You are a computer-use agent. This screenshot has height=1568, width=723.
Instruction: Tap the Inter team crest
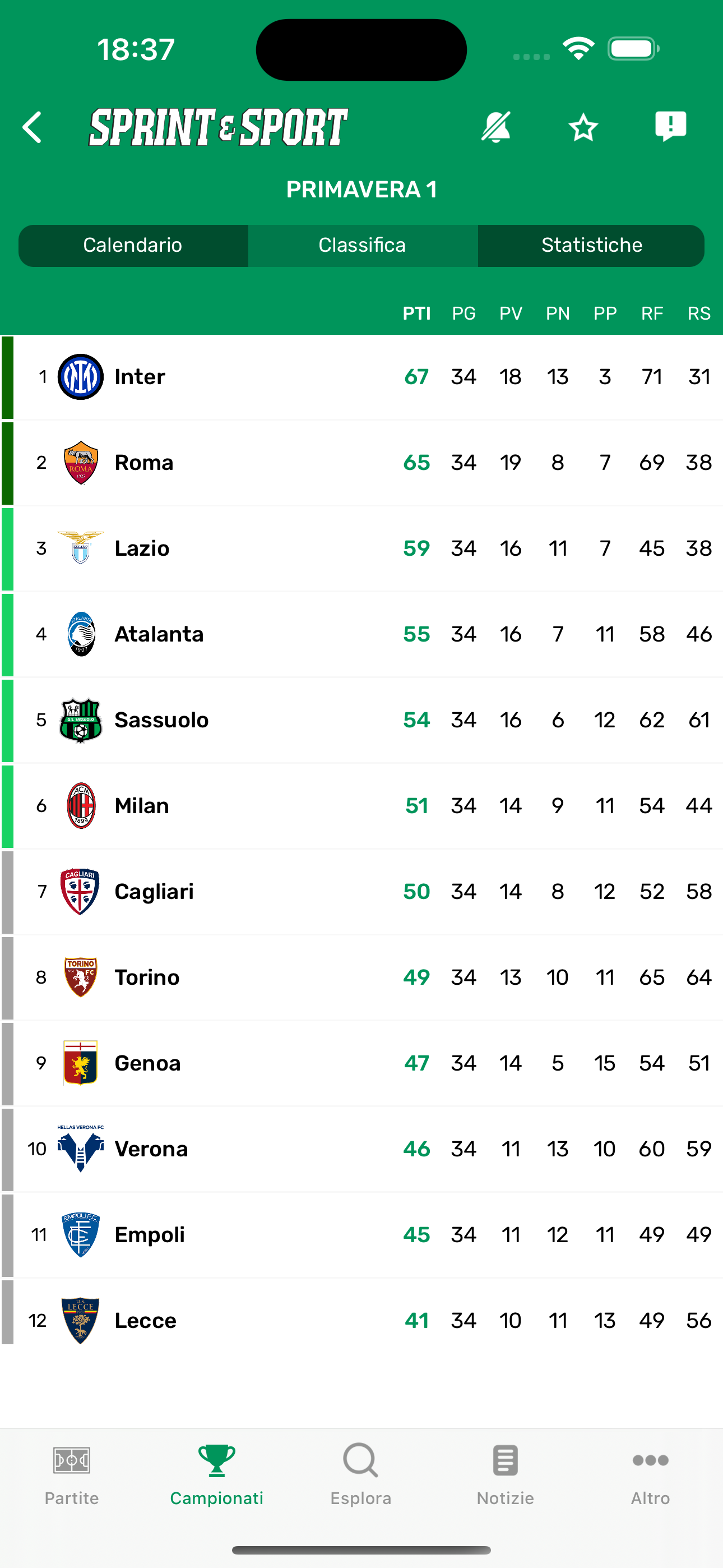[80, 377]
